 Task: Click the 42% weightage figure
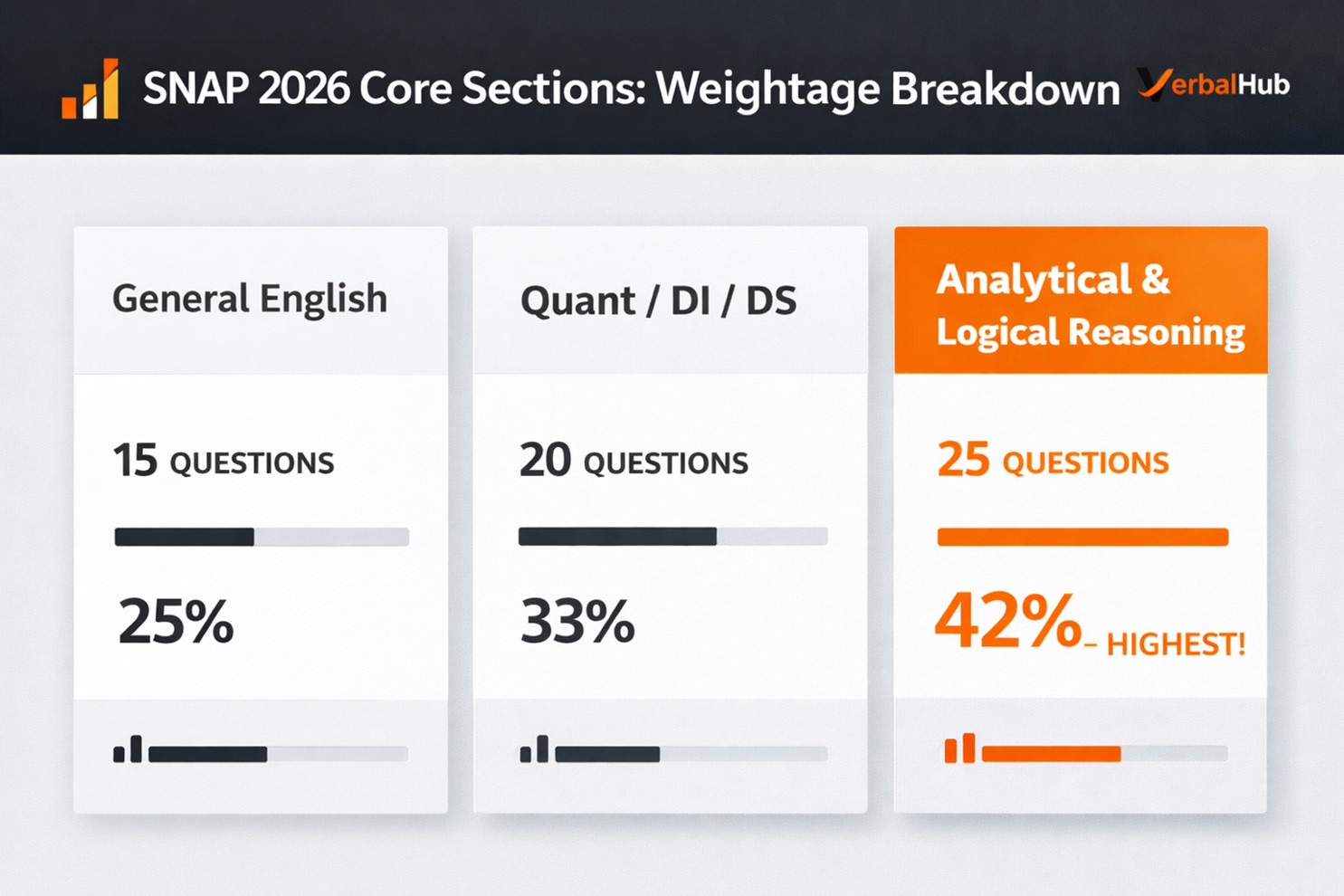click(x=1007, y=622)
